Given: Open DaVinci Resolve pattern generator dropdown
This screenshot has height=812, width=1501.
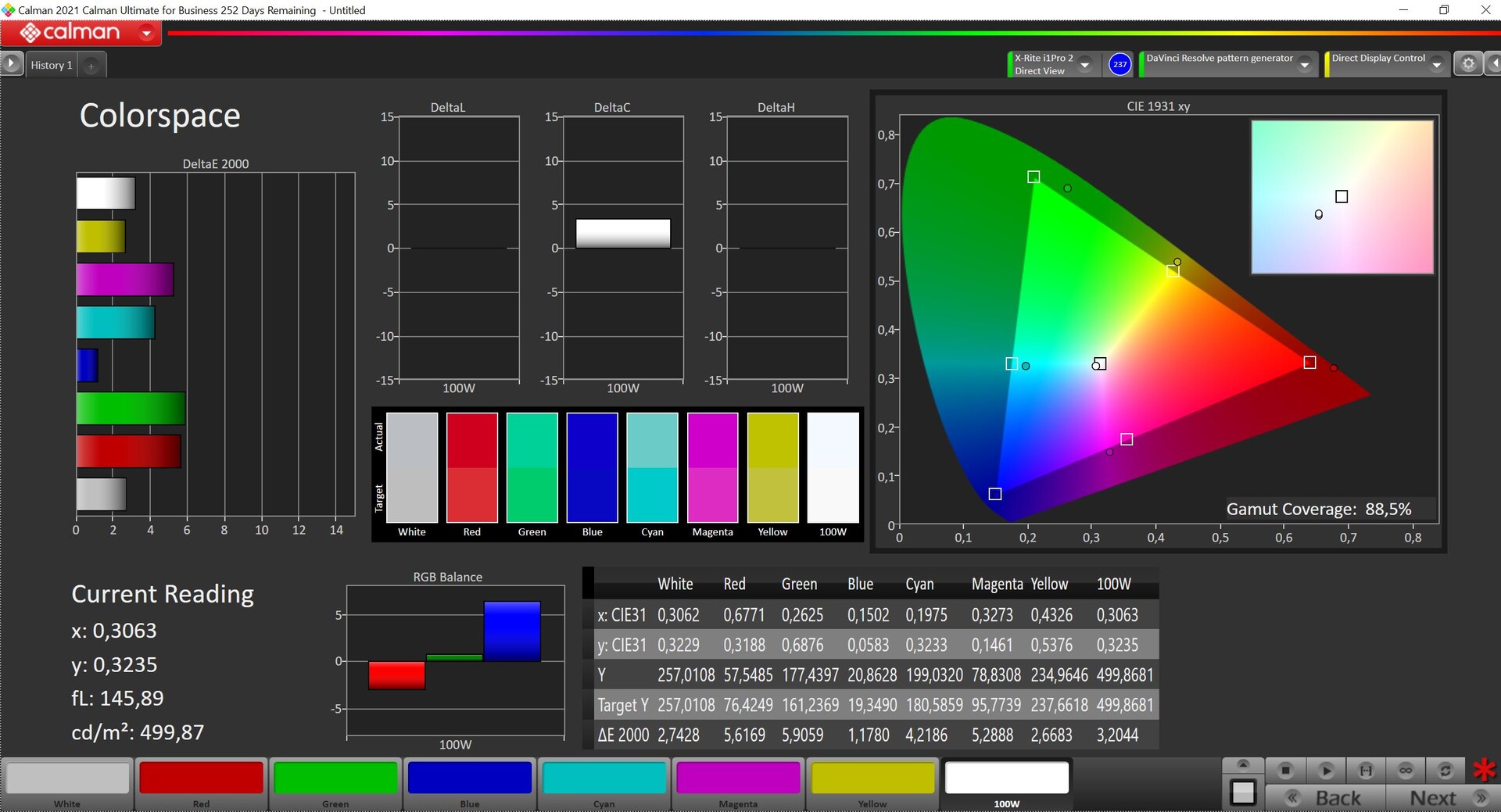Looking at the screenshot, I should (x=1304, y=65).
